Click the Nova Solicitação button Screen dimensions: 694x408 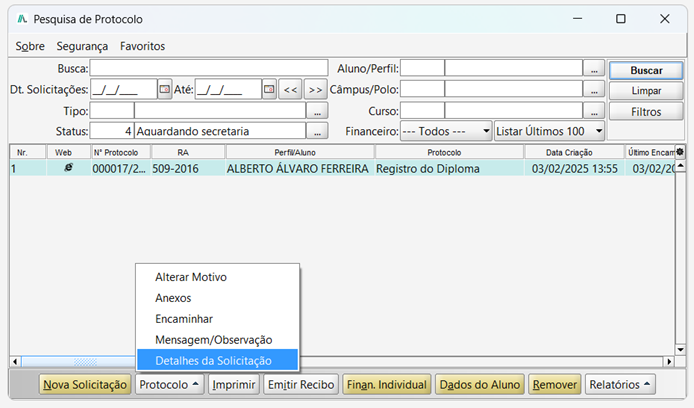pos(85,385)
